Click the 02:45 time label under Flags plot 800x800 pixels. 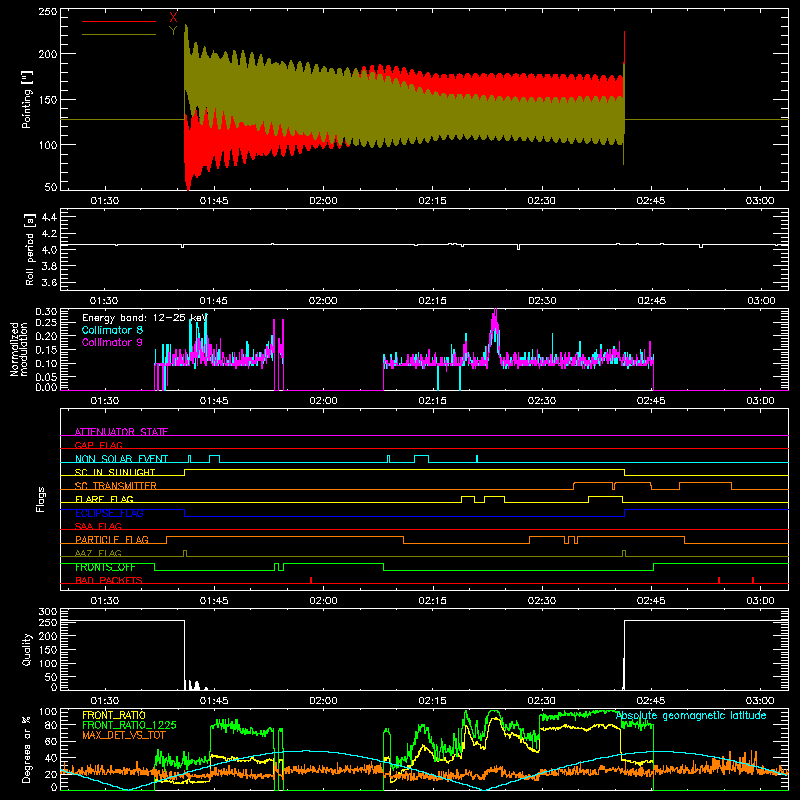pos(651,601)
